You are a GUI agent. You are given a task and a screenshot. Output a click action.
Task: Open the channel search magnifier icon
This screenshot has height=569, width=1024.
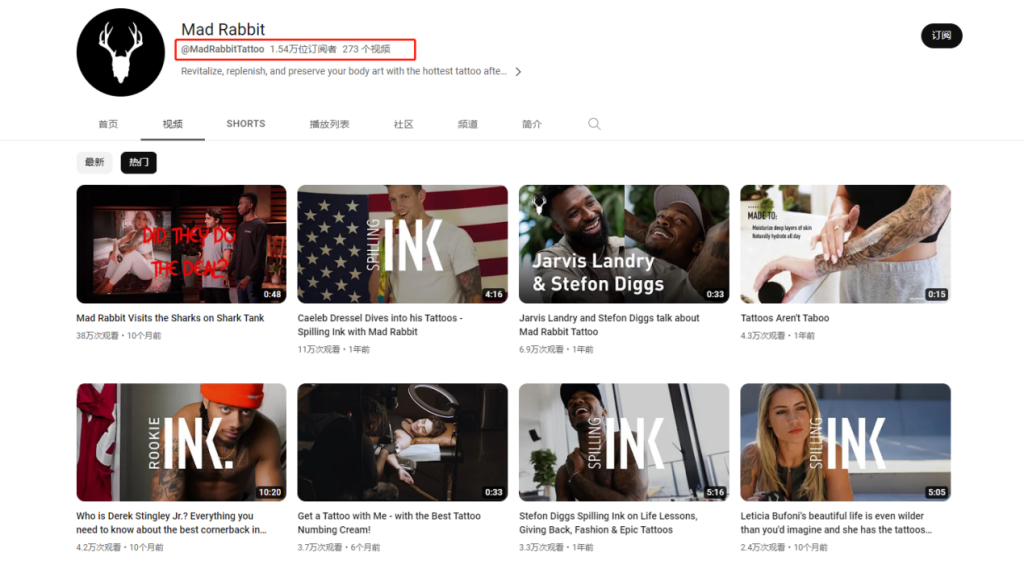tap(594, 124)
